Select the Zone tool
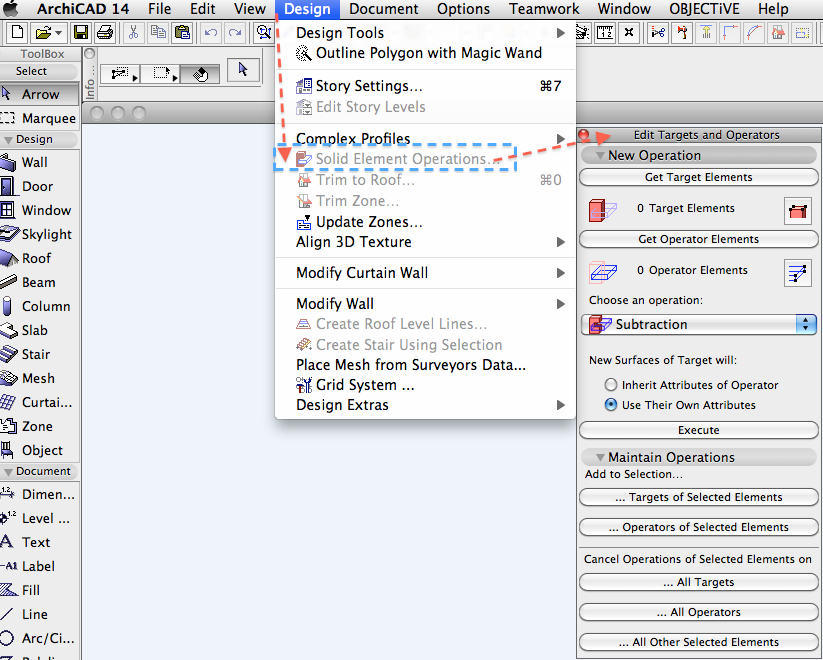Image resolution: width=823 pixels, height=660 pixels. pos(39,426)
